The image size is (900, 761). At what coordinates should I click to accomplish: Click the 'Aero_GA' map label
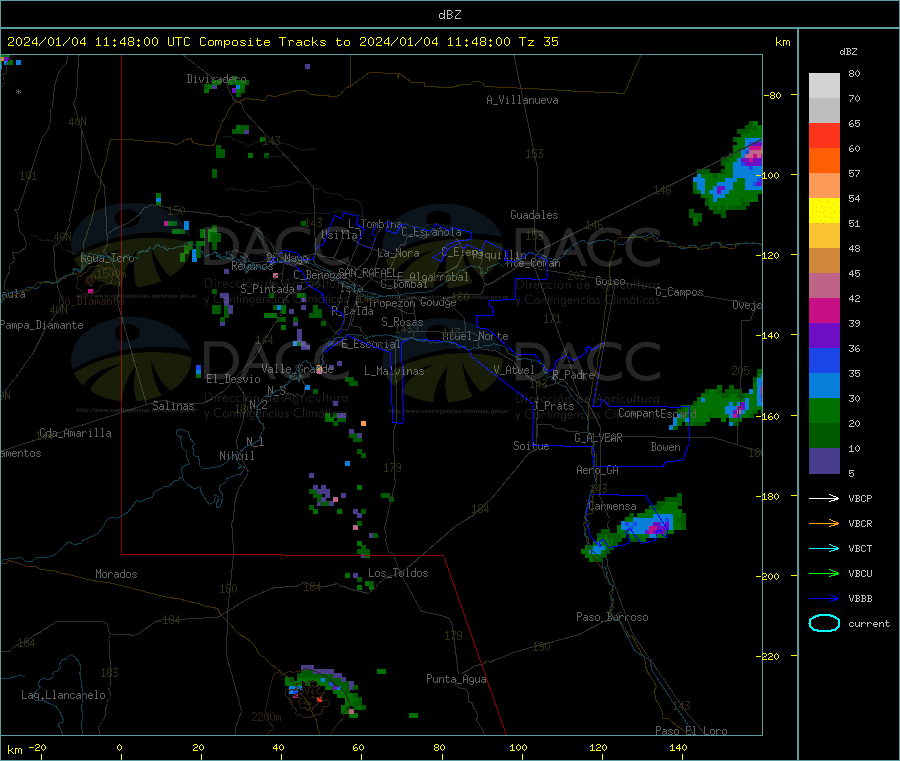pyautogui.click(x=597, y=471)
